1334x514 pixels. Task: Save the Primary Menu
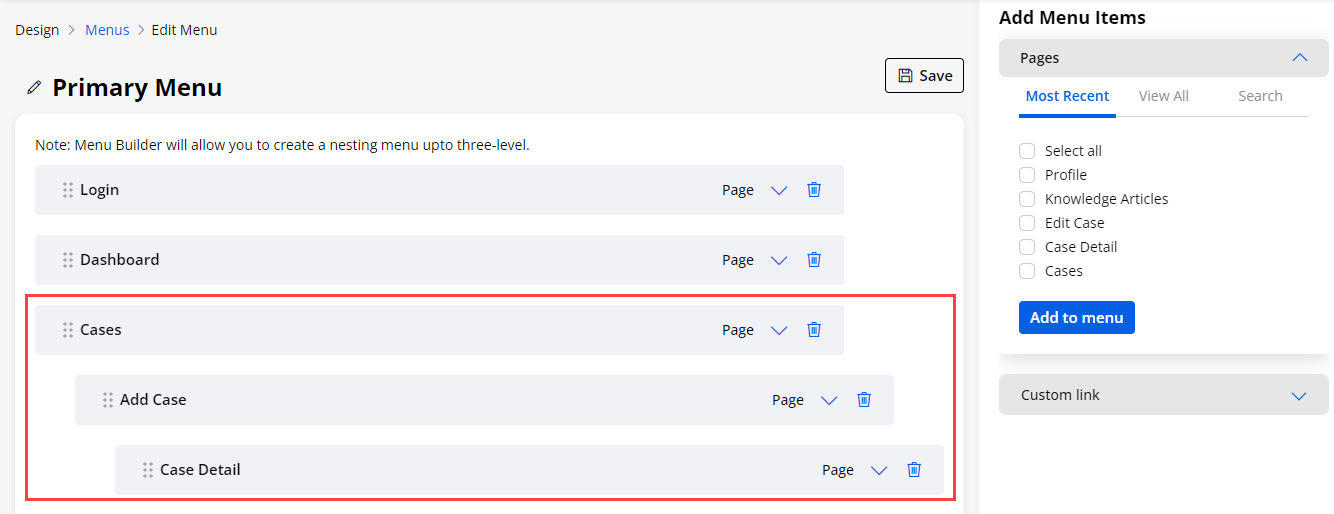924,76
